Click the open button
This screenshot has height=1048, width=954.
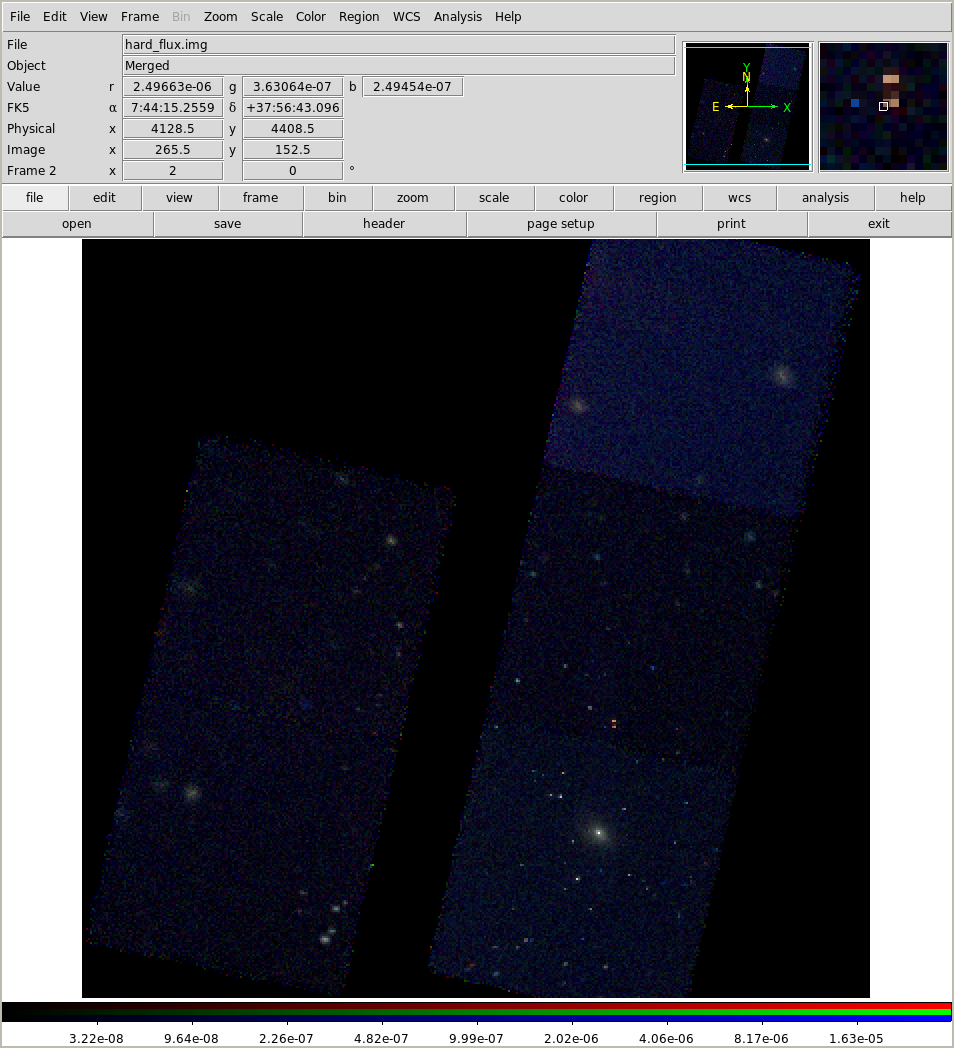(x=77, y=224)
